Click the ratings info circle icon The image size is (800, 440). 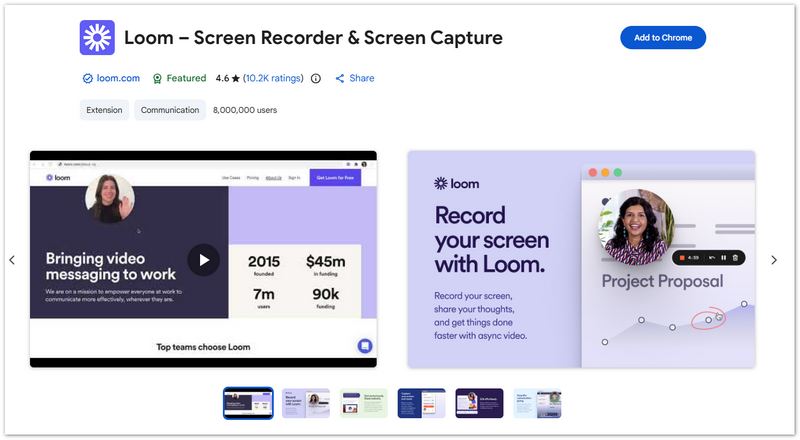316,78
